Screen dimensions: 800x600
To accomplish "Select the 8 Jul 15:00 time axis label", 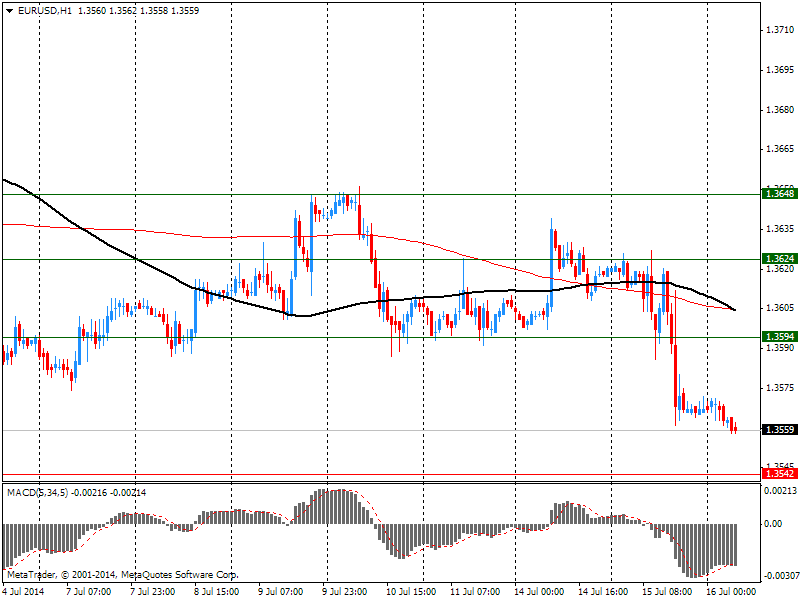I will point(216,592).
